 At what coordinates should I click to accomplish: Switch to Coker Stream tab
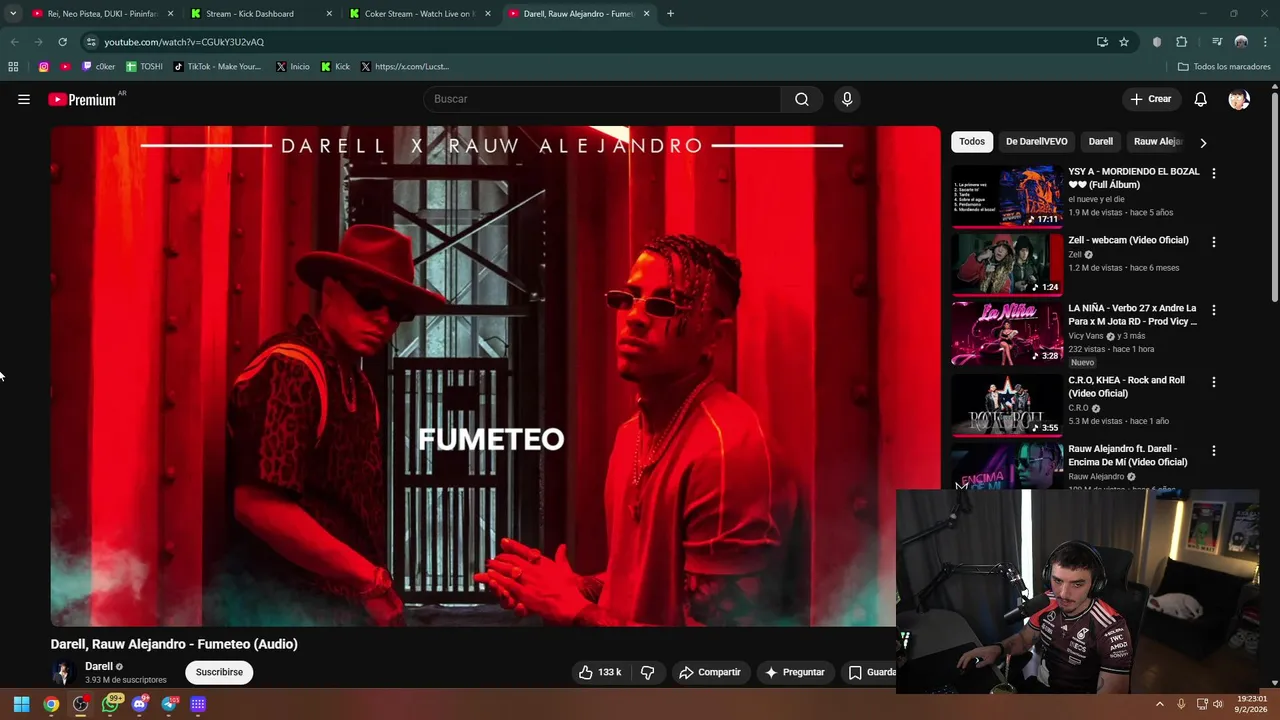pyautogui.click(x=420, y=14)
